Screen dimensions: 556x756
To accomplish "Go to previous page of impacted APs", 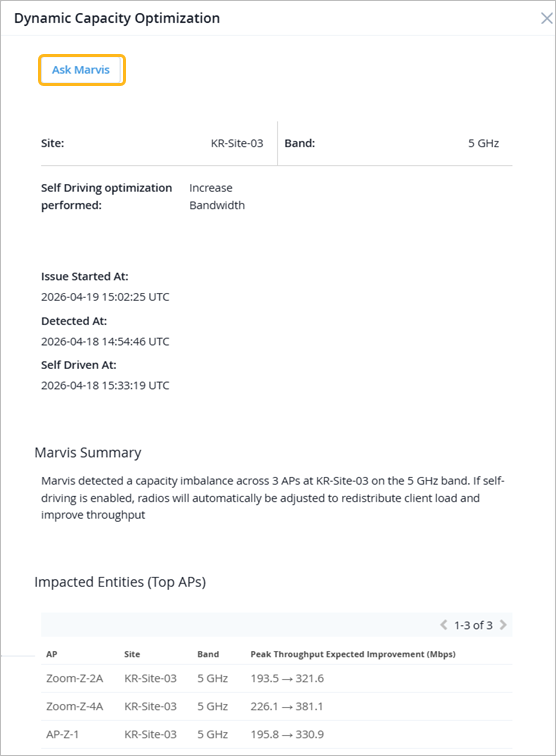I will pos(444,625).
